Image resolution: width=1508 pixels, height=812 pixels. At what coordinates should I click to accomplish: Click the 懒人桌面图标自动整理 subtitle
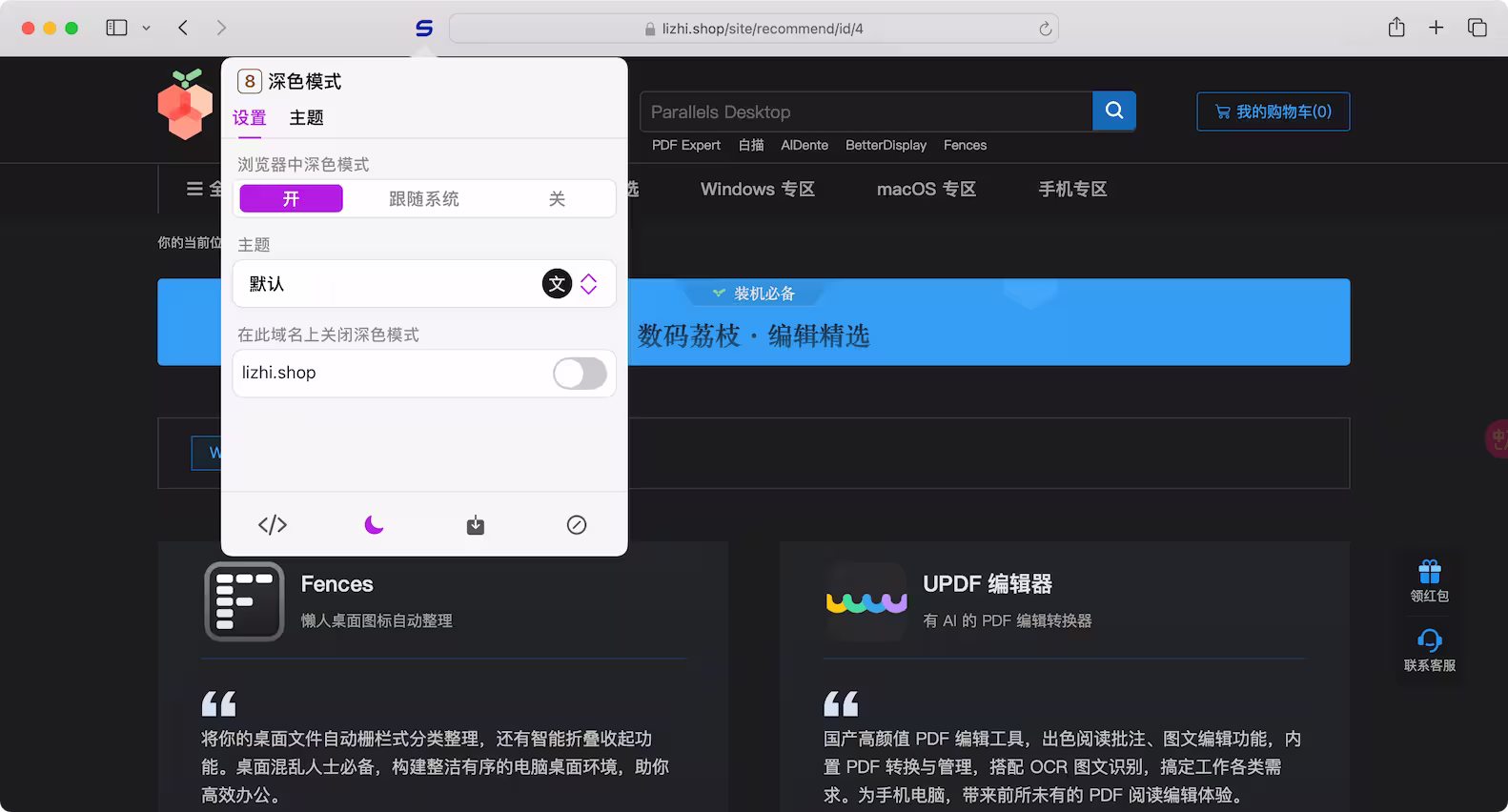377,620
